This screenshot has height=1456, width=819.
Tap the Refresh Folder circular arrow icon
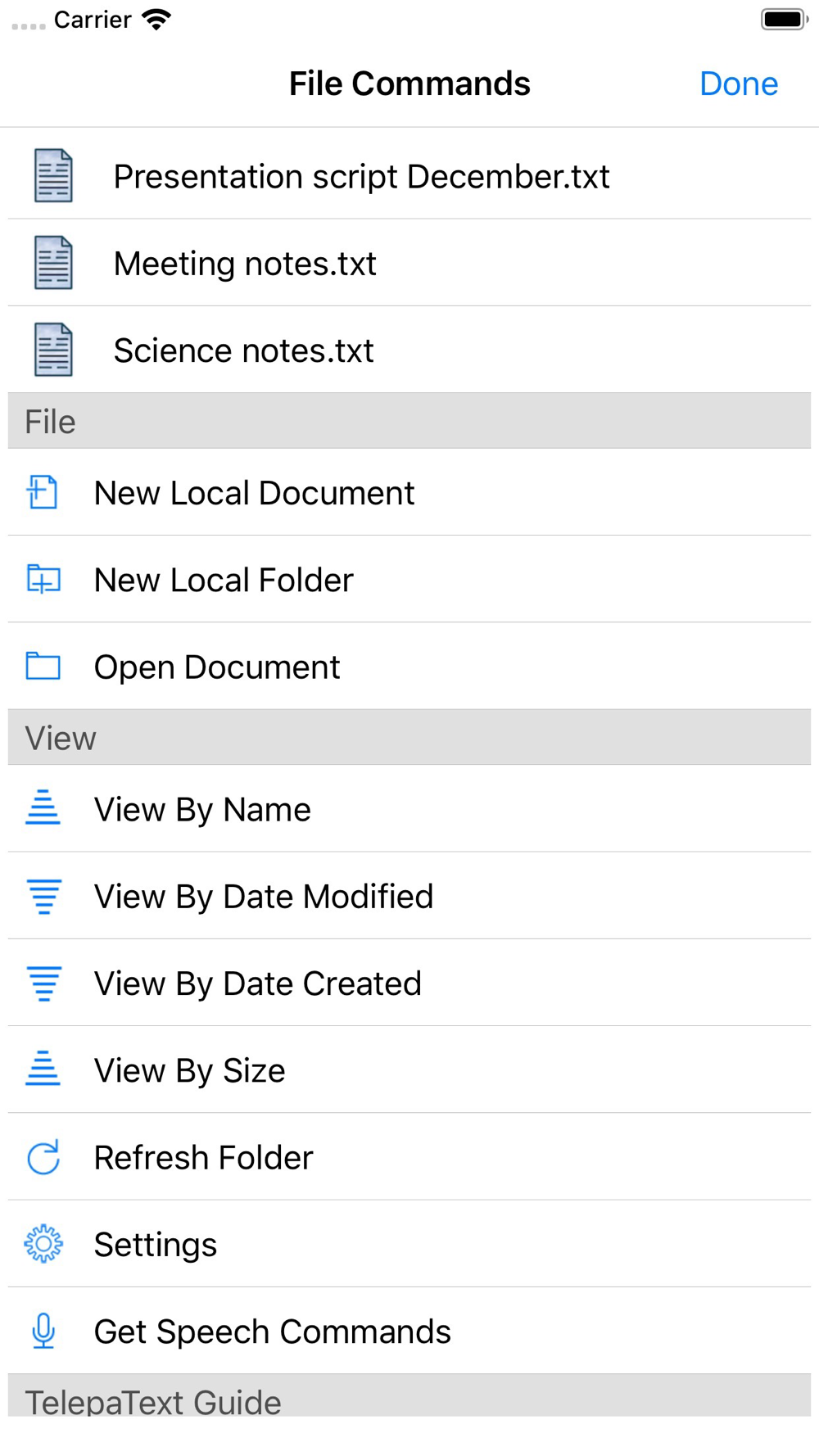pos(43,1157)
